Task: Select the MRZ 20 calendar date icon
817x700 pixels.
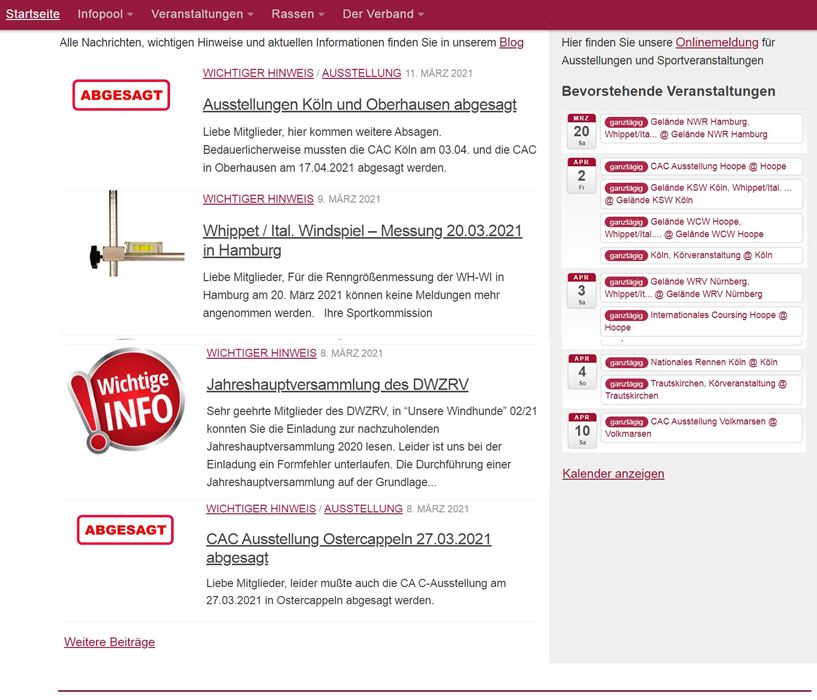Action: click(581, 131)
